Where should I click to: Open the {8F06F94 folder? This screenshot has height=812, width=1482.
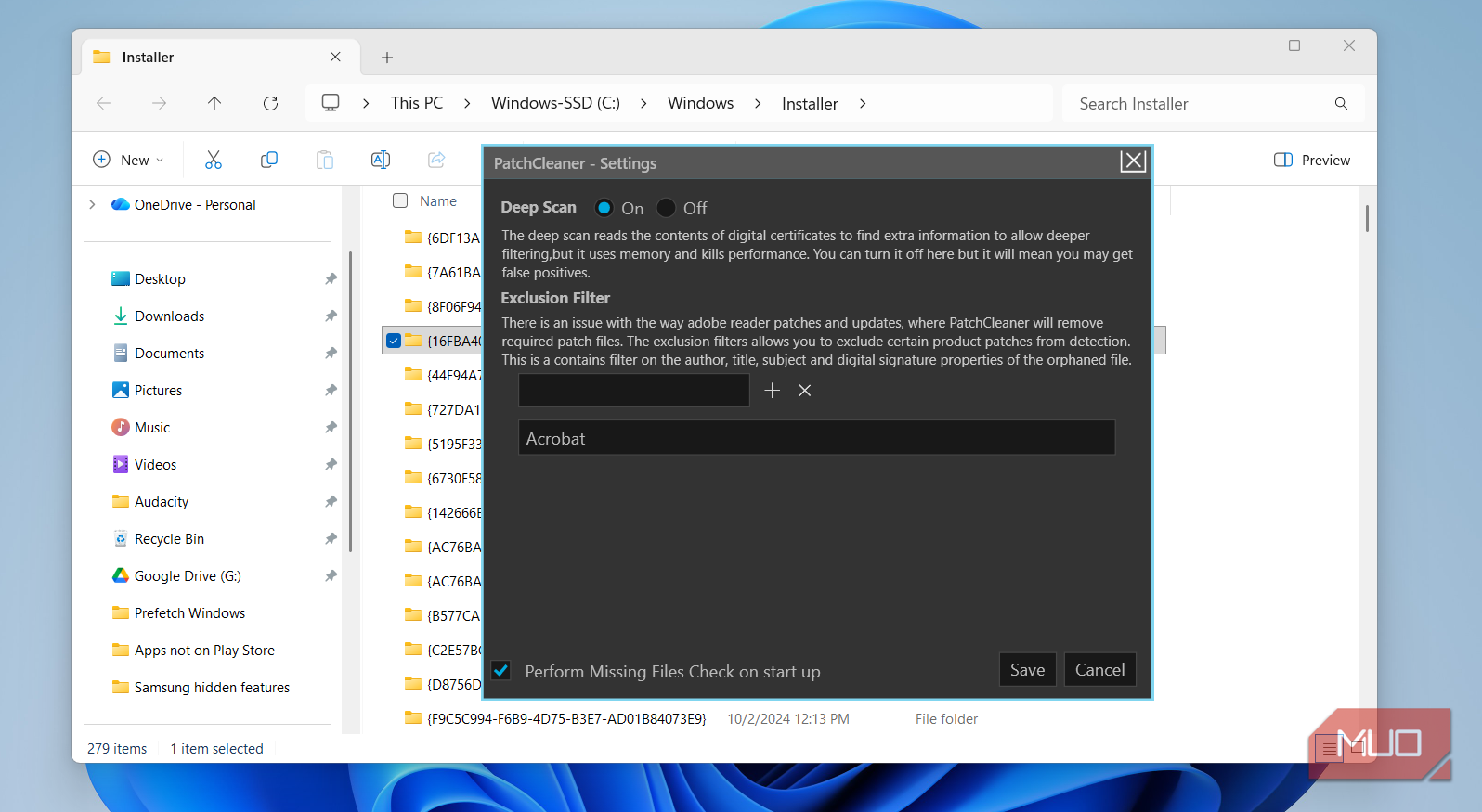tap(443, 306)
